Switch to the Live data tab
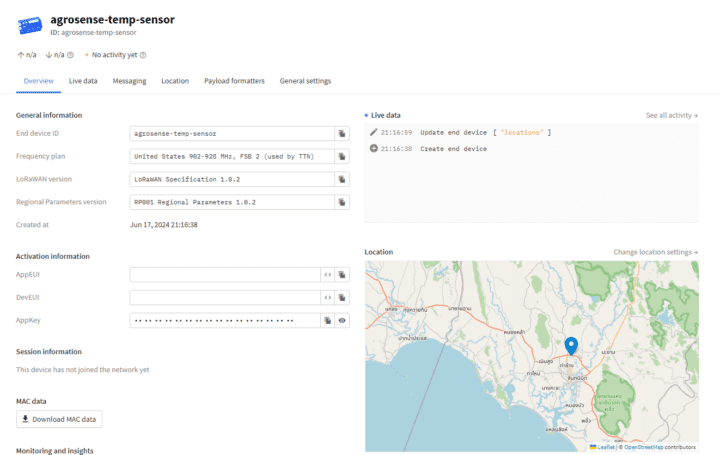The image size is (720, 455). point(83,81)
